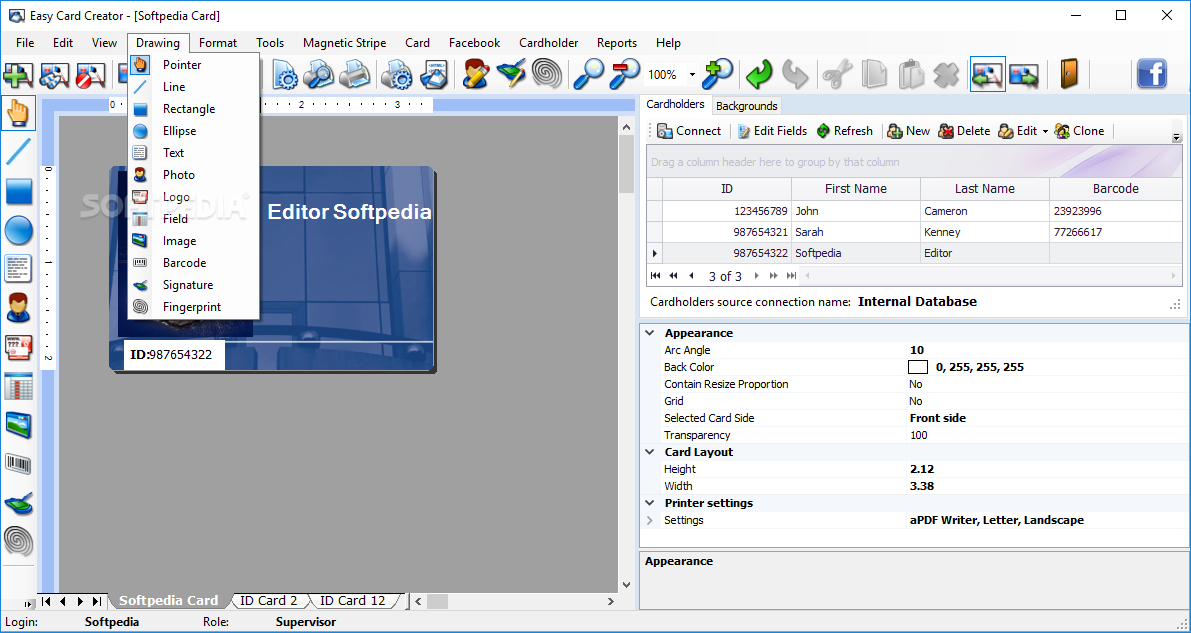Click the canvas vertical scrollbar
Screen dimensions: 1191x633
pyautogui.click(x=626, y=356)
